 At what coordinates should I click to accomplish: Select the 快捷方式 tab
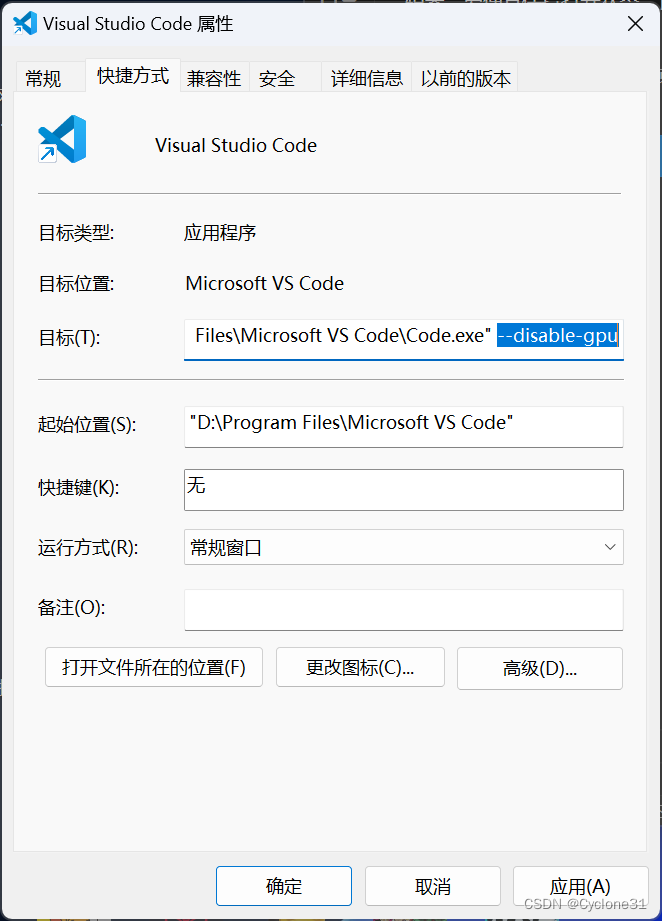click(132, 75)
